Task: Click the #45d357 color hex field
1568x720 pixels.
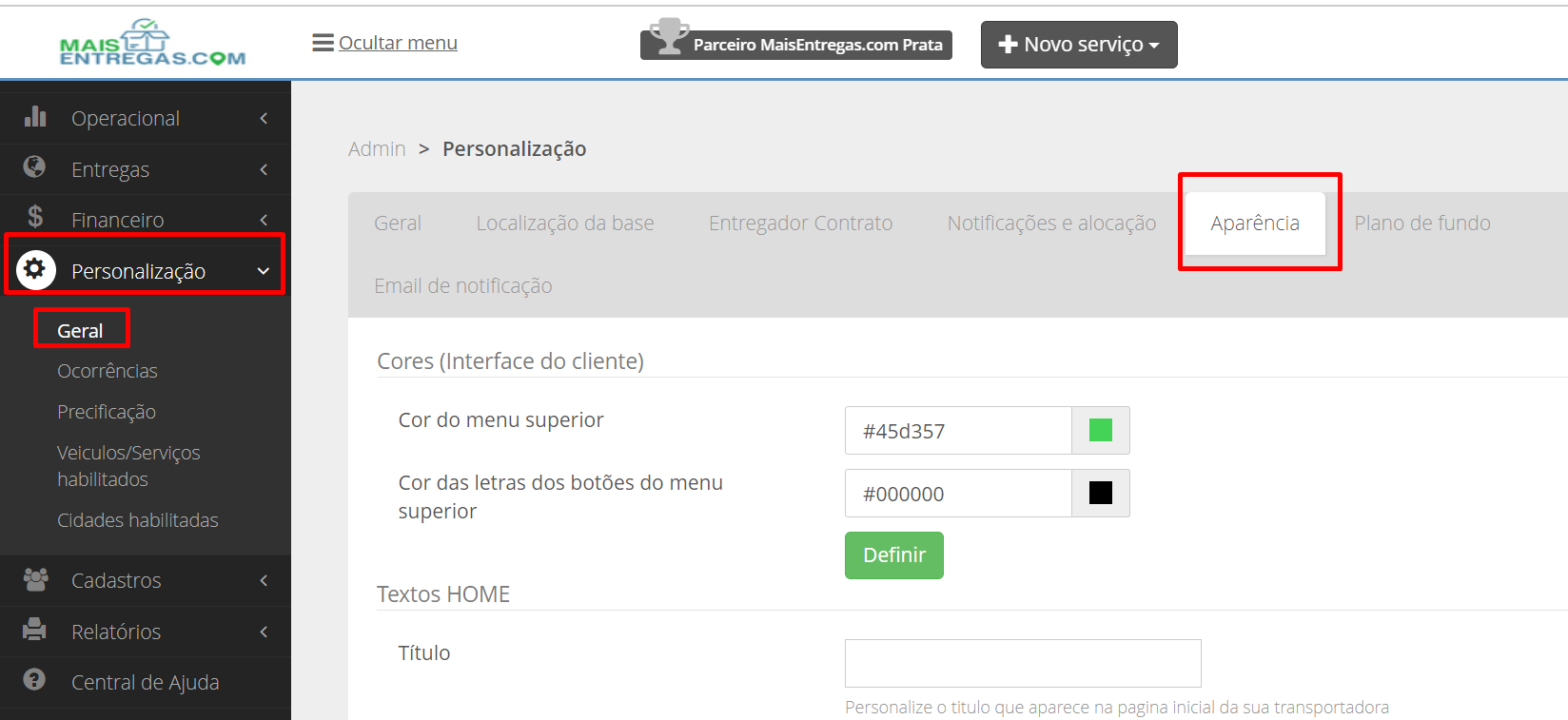Action: (958, 431)
